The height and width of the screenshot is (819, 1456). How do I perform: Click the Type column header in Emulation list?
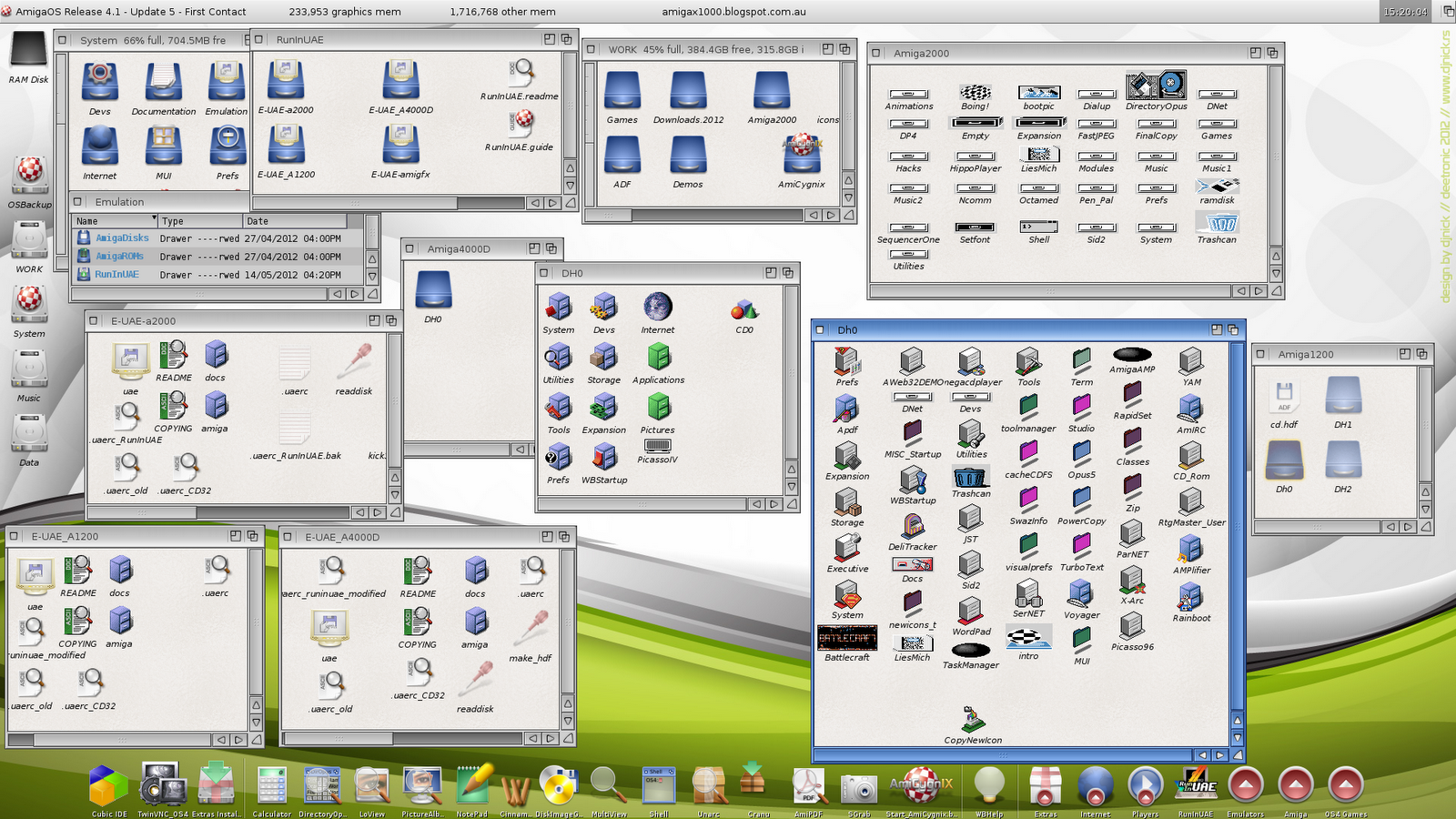[x=200, y=221]
